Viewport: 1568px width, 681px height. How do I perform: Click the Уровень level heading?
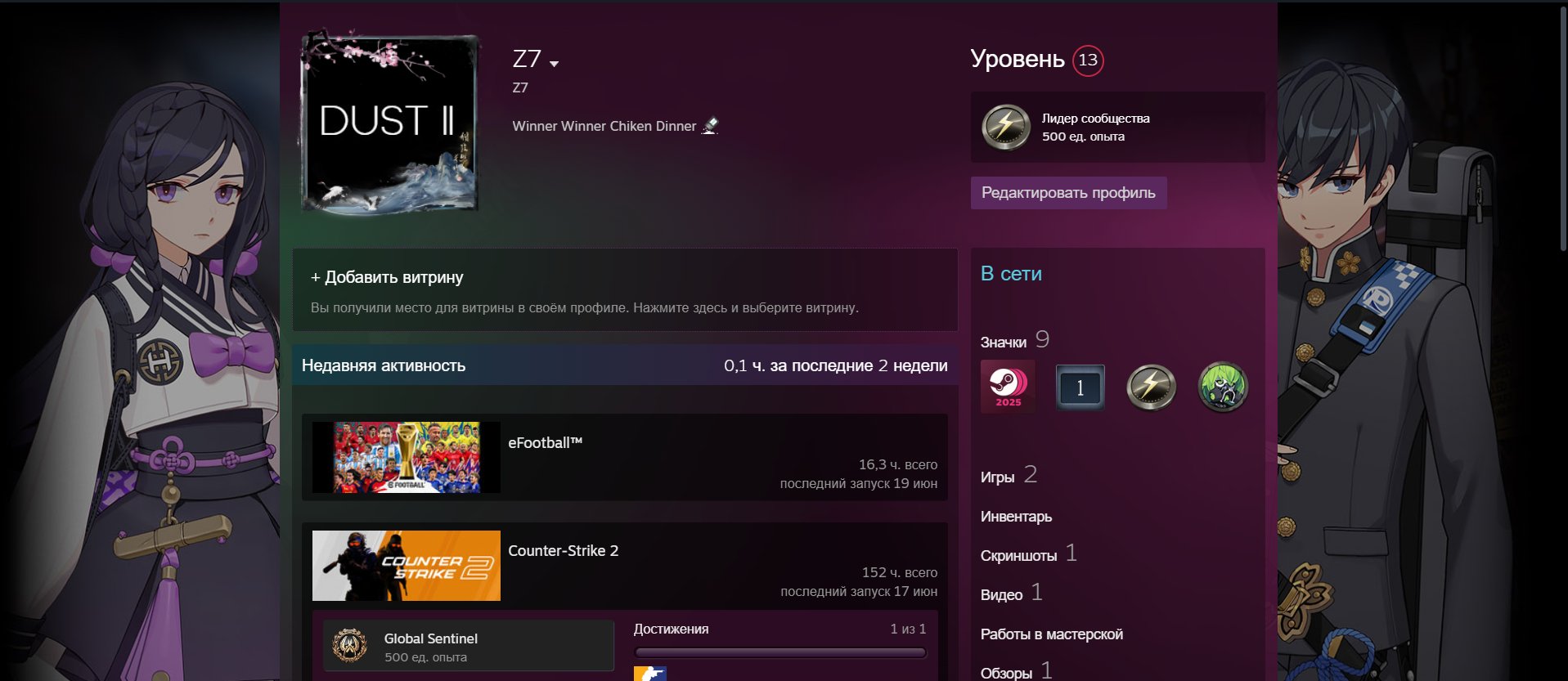point(1018,59)
